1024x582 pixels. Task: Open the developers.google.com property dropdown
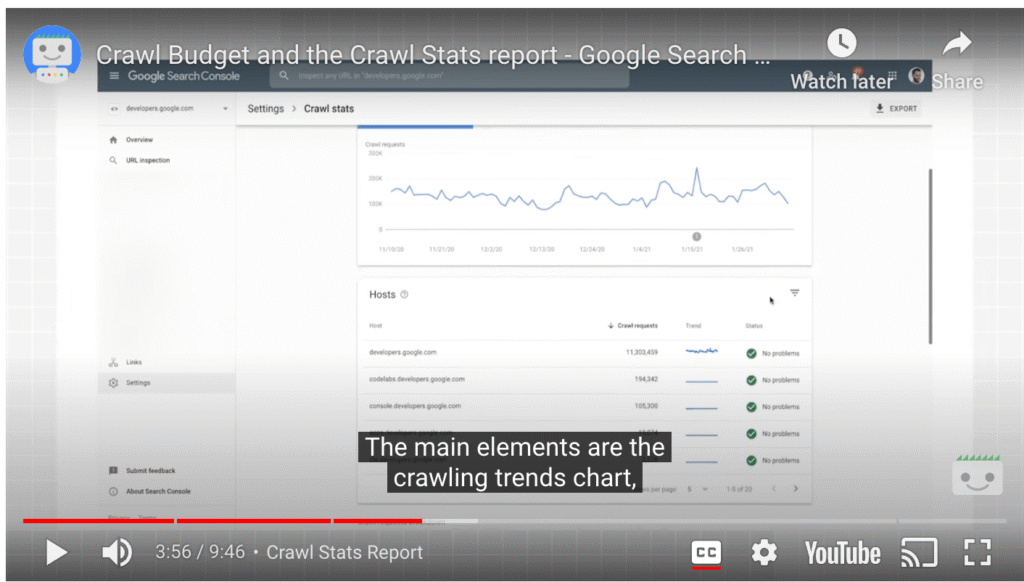(165, 108)
